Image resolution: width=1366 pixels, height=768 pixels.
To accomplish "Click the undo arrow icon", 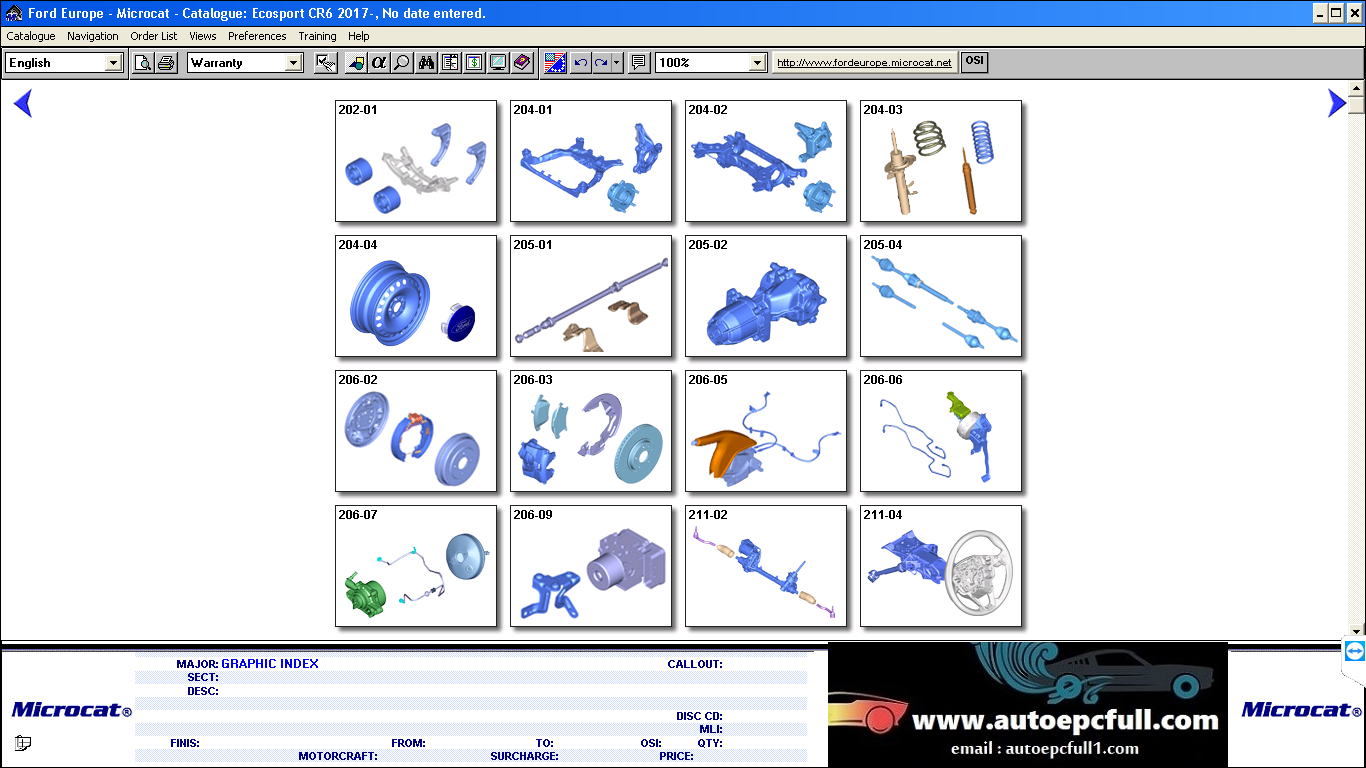I will (581, 63).
